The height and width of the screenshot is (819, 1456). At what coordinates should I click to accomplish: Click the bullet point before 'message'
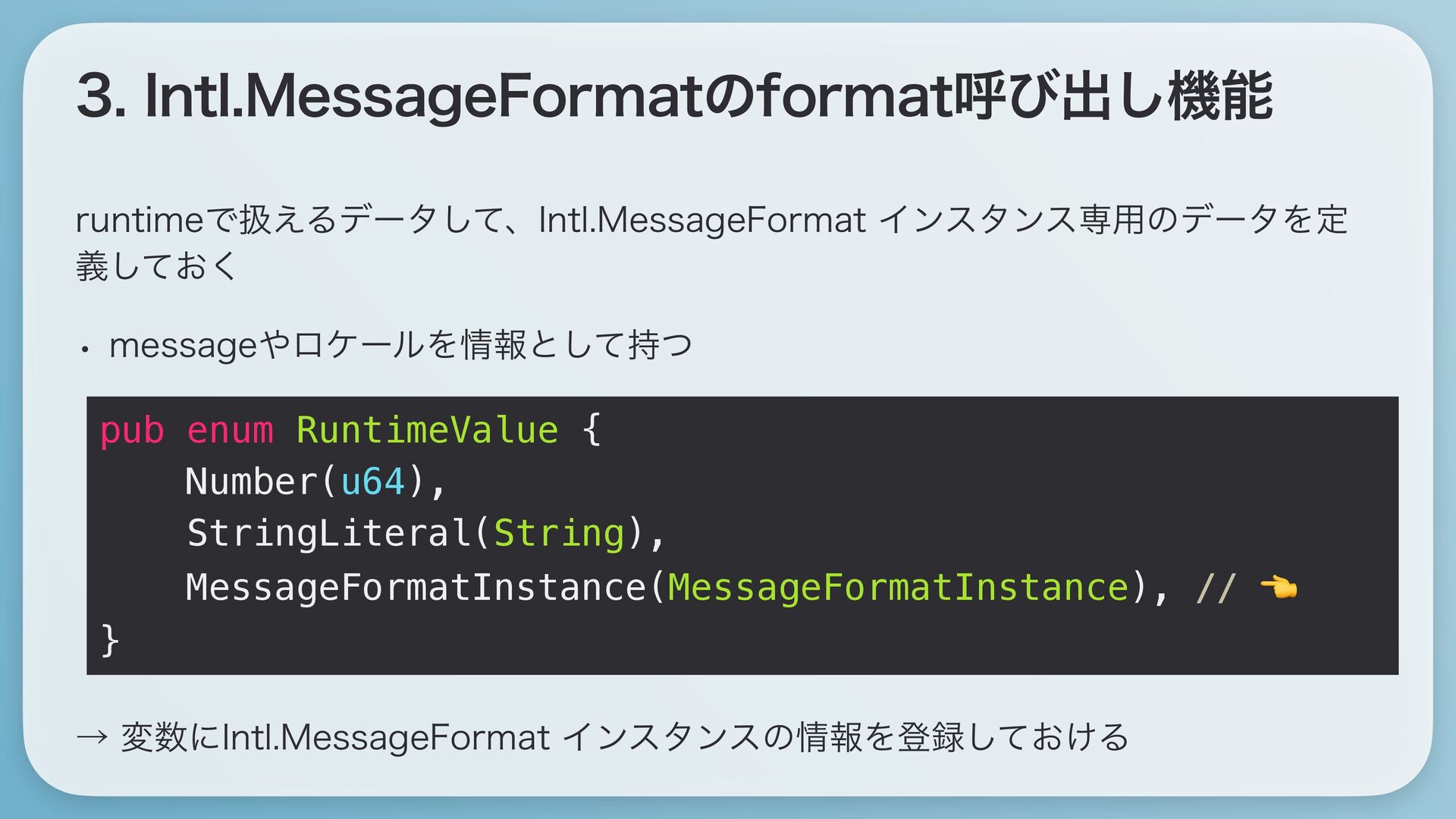86,349
